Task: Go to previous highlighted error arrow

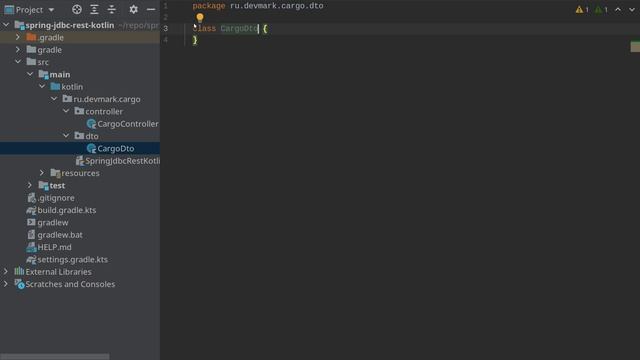Action: [618, 9]
